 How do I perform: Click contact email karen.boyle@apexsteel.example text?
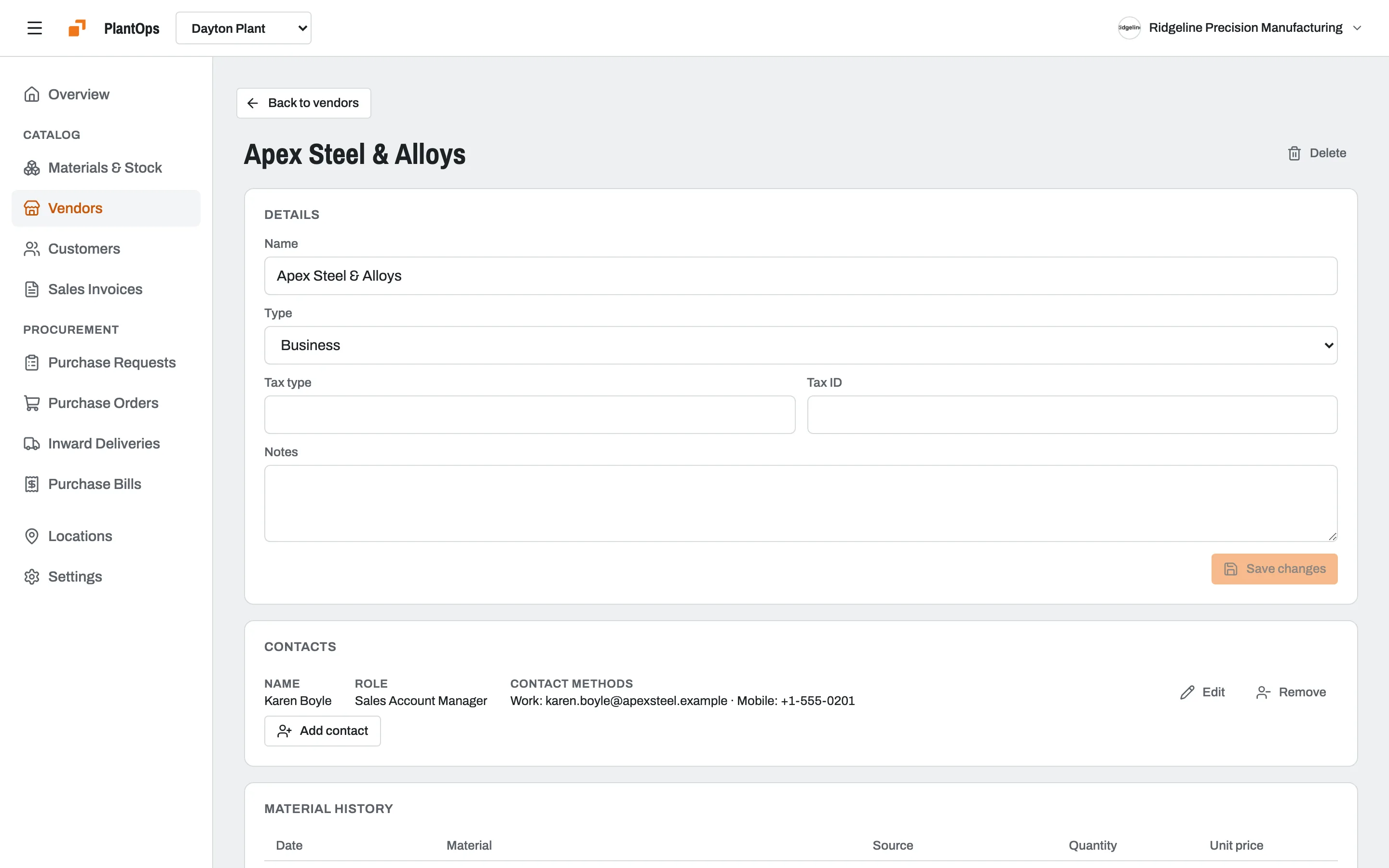[x=636, y=701]
